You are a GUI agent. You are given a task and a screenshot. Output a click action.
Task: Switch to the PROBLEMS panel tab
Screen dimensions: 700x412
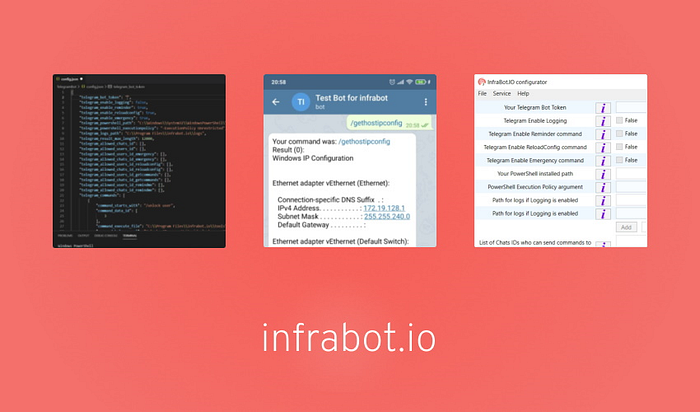coord(65,236)
